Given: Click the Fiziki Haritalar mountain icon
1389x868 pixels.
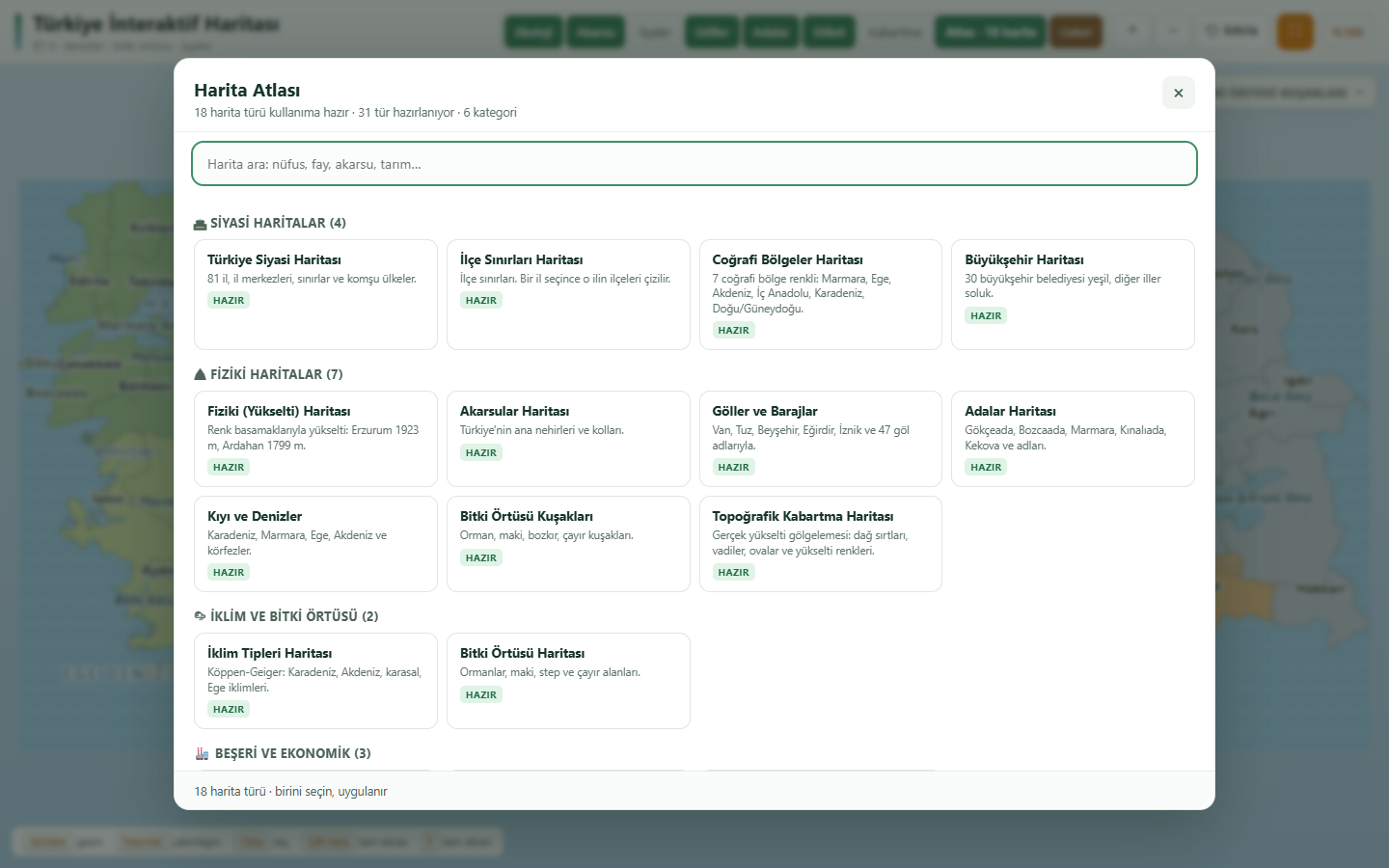Looking at the screenshot, I should click(200, 374).
